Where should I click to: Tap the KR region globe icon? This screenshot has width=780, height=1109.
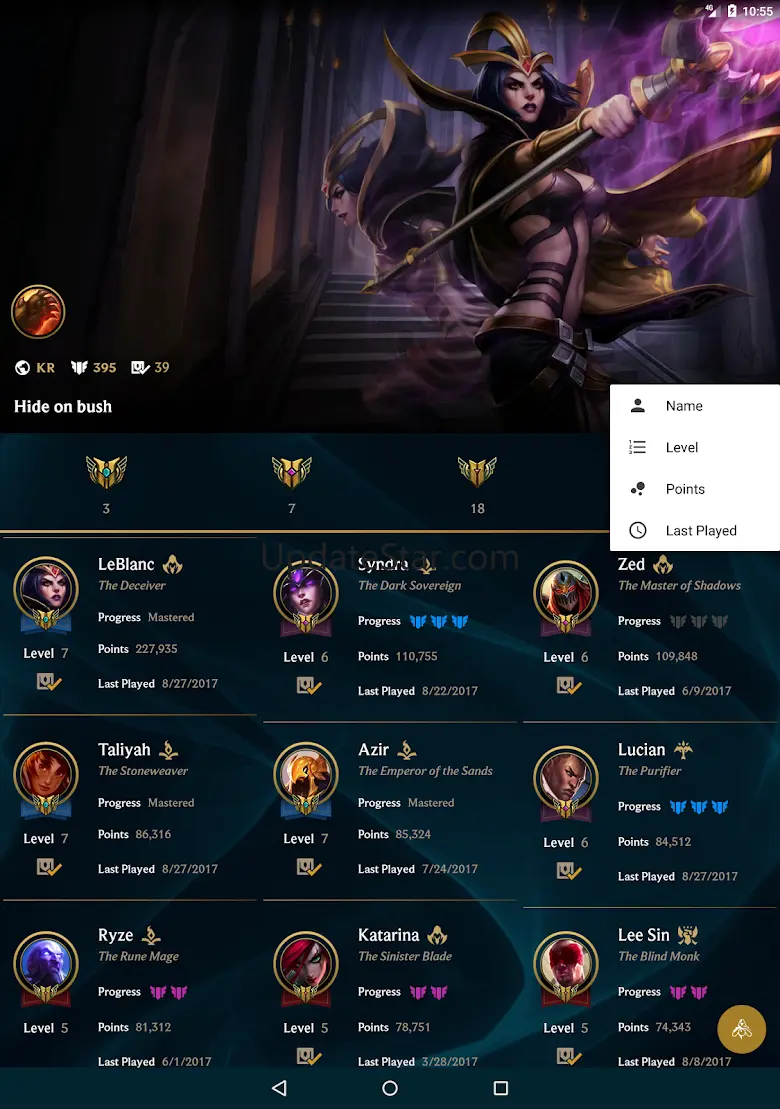pos(23,367)
